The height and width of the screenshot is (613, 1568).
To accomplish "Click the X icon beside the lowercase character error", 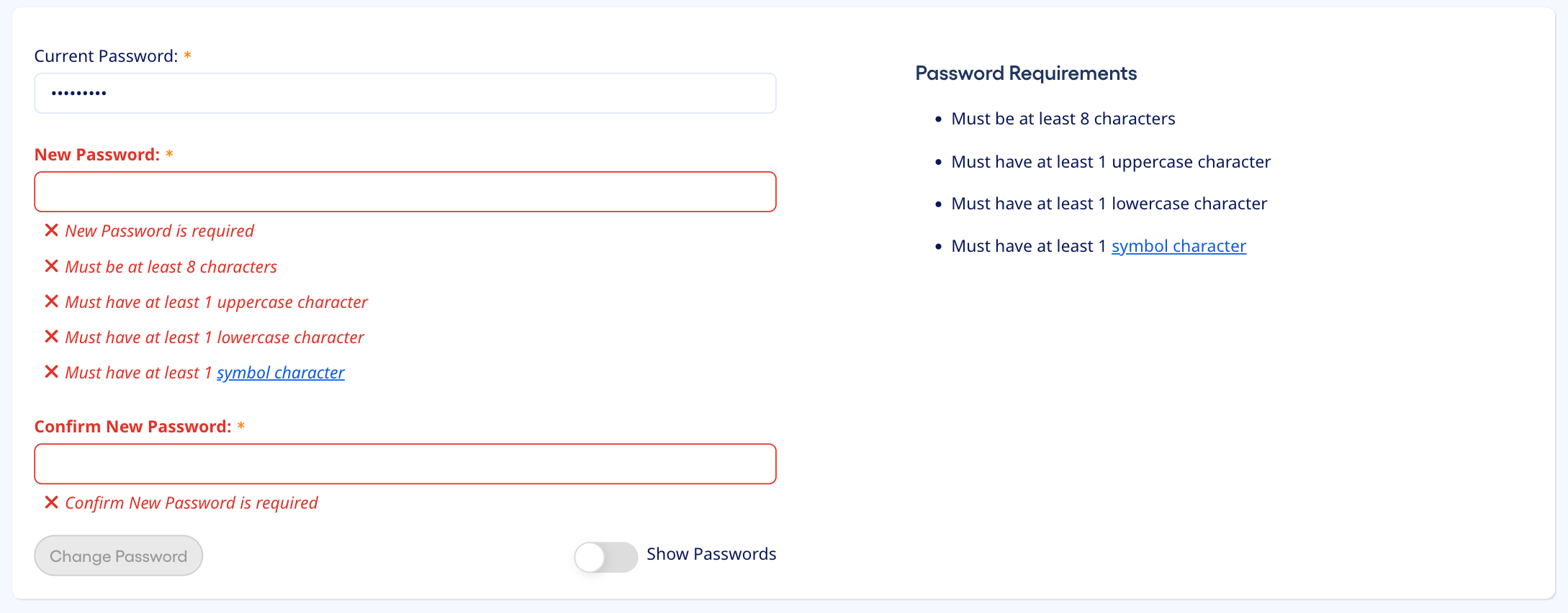I will pos(51,337).
